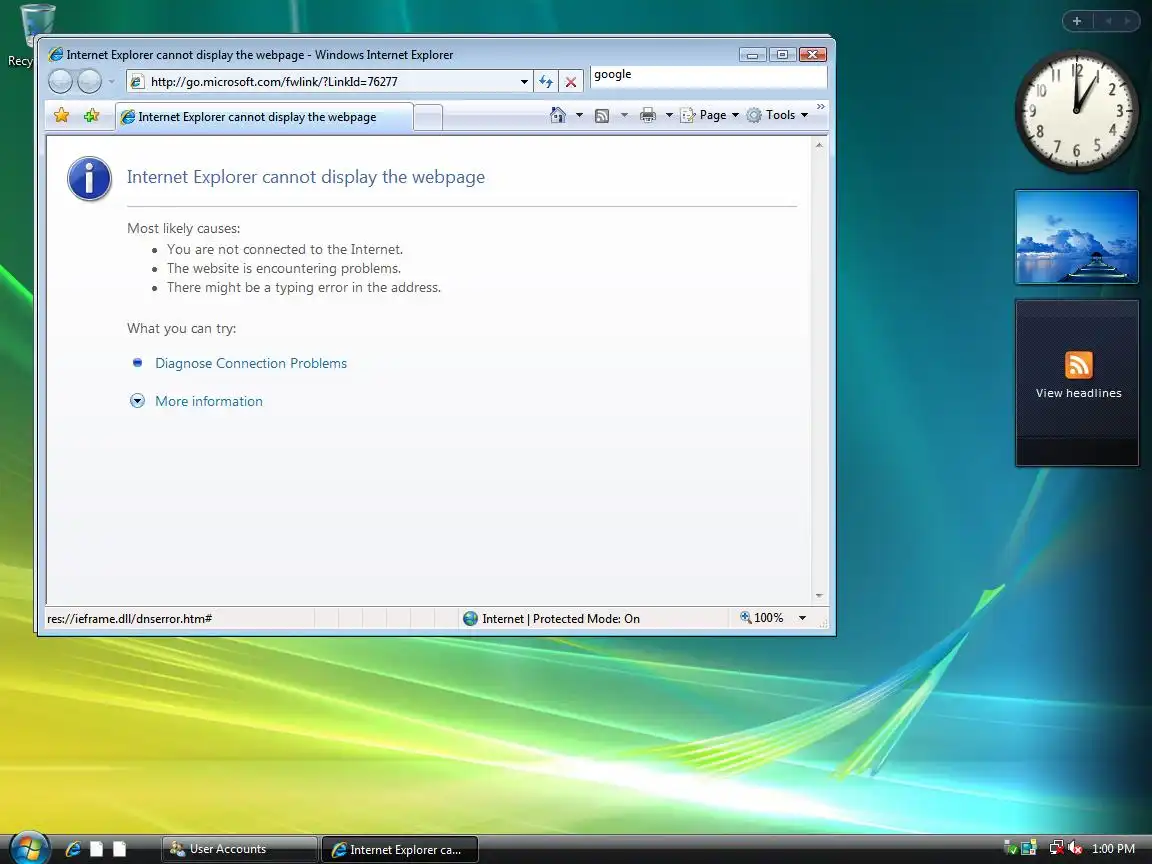Click the vertical scrollbar down arrow
The image size is (1152, 864).
[819, 596]
